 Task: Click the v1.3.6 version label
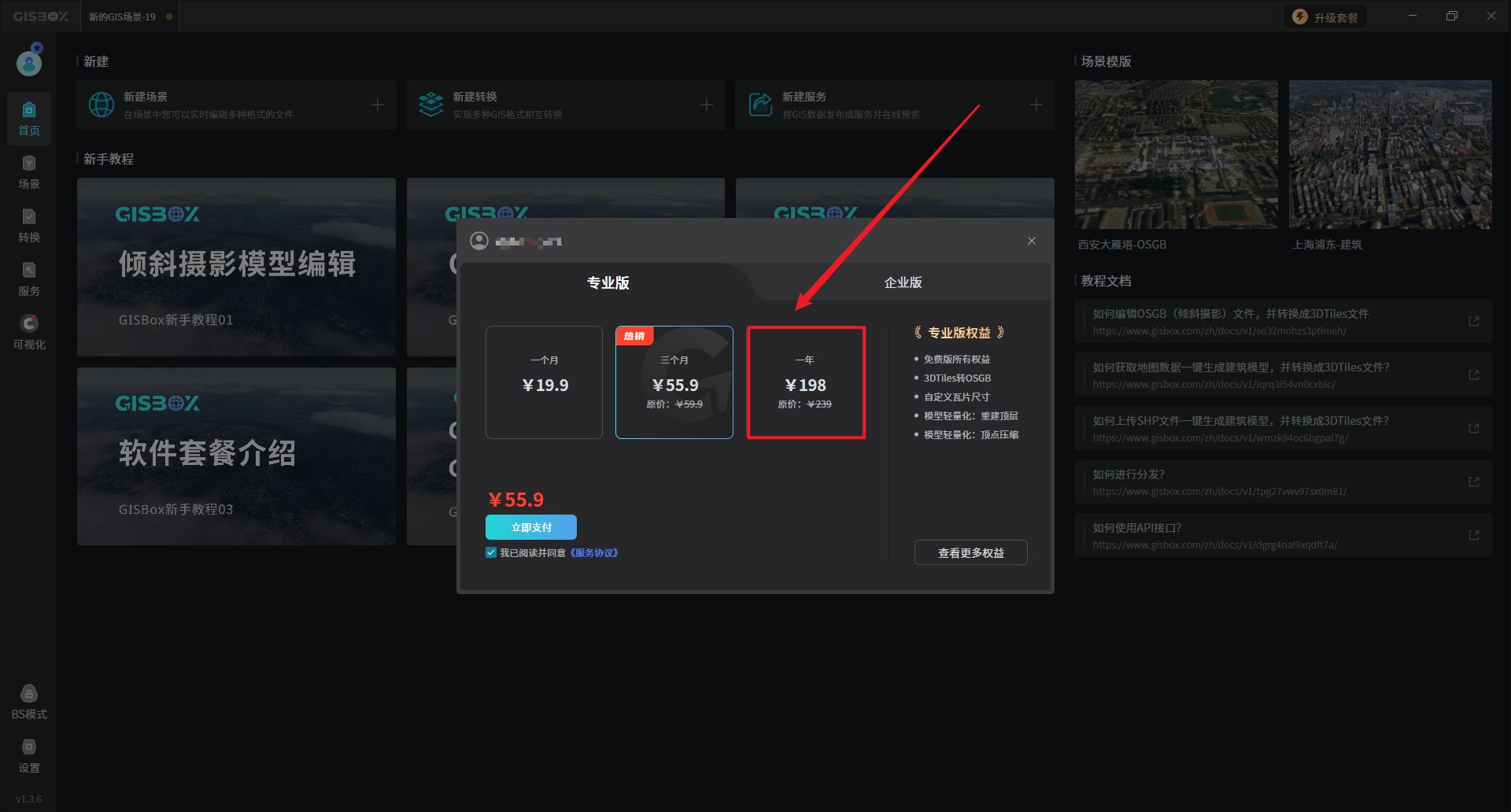coord(29,799)
